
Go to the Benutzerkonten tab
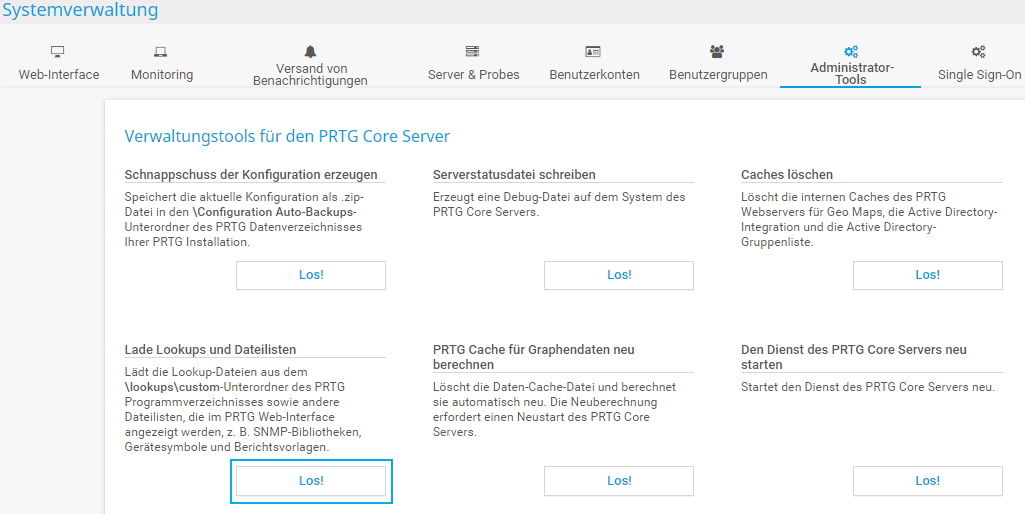(x=594, y=75)
